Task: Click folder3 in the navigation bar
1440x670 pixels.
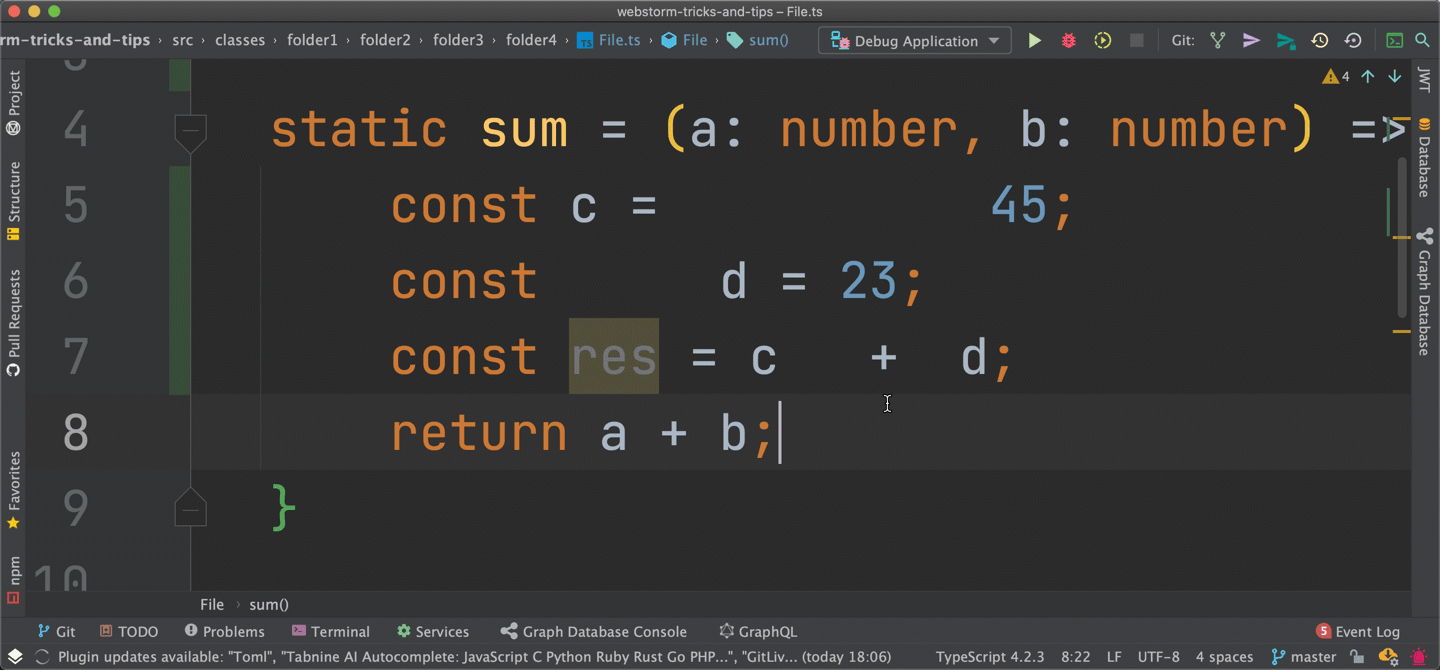Action: pyautogui.click(x=458, y=41)
